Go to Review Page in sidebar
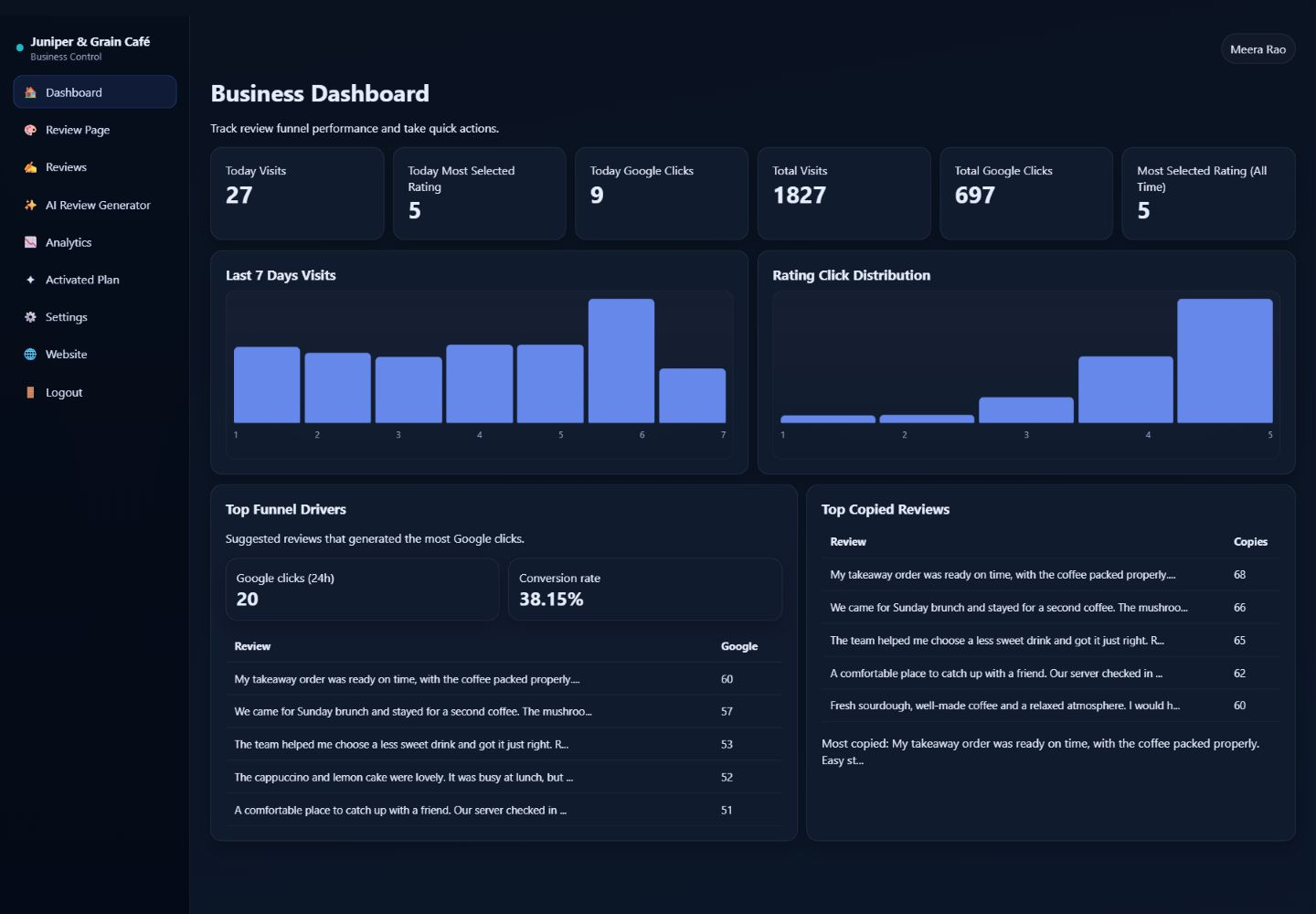Screen dimensions: 1316x914 (x=95, y=130)
